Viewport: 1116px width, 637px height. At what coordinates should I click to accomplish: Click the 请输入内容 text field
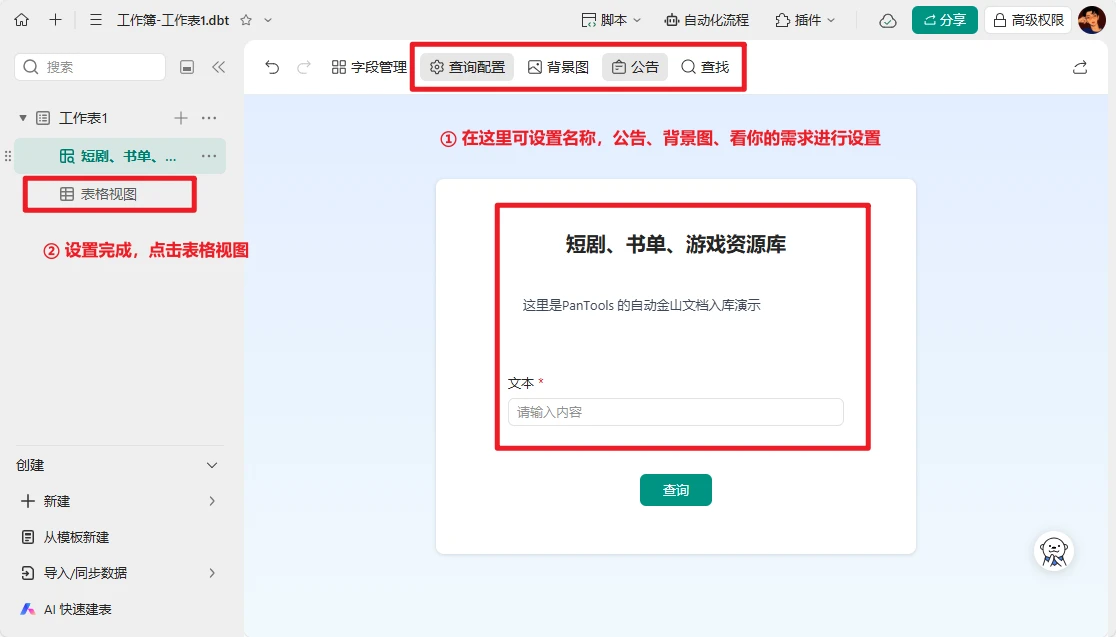676,412
